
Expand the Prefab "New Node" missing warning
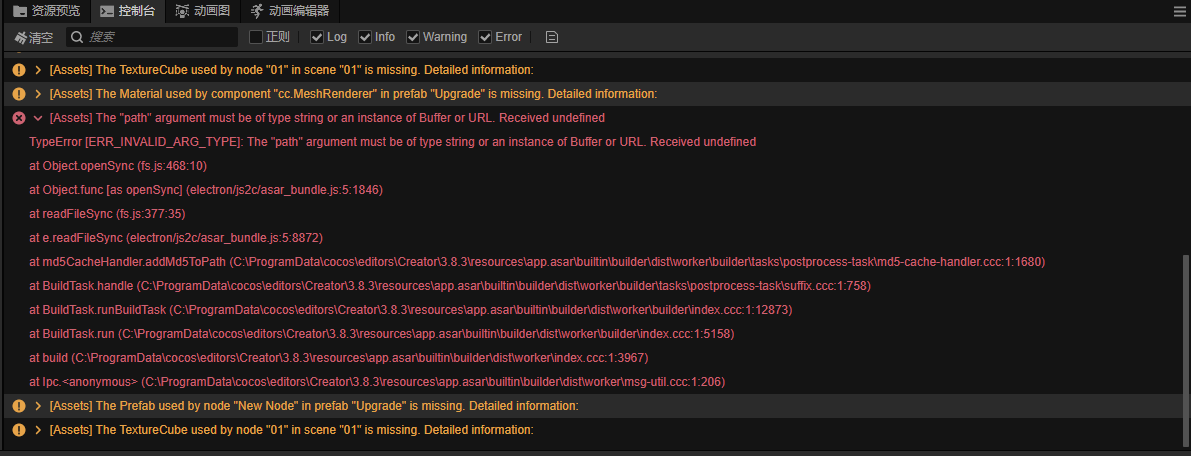(38, 406)
